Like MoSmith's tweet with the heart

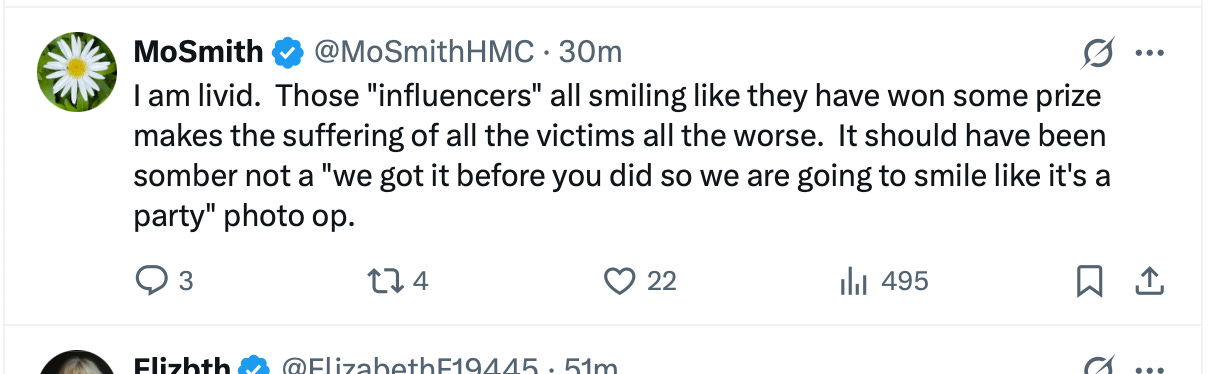click(x=641, y=282)
